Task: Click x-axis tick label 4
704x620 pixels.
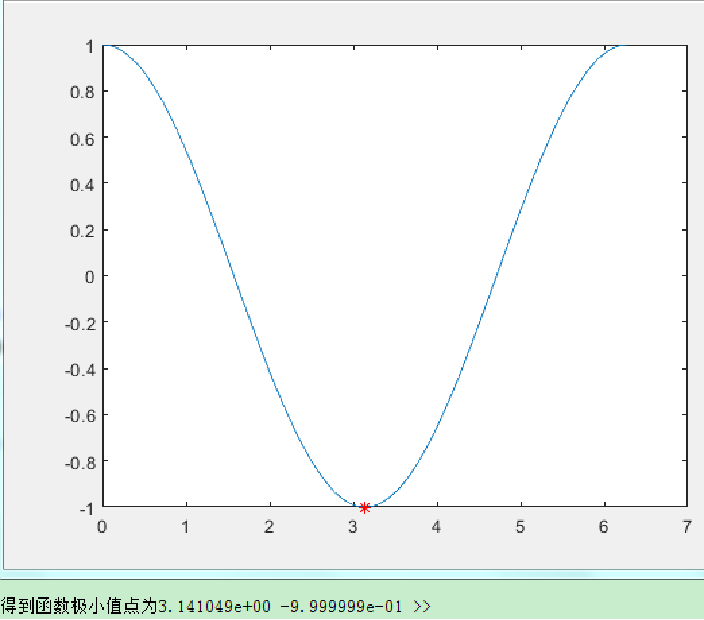Action: pos(436,527)
